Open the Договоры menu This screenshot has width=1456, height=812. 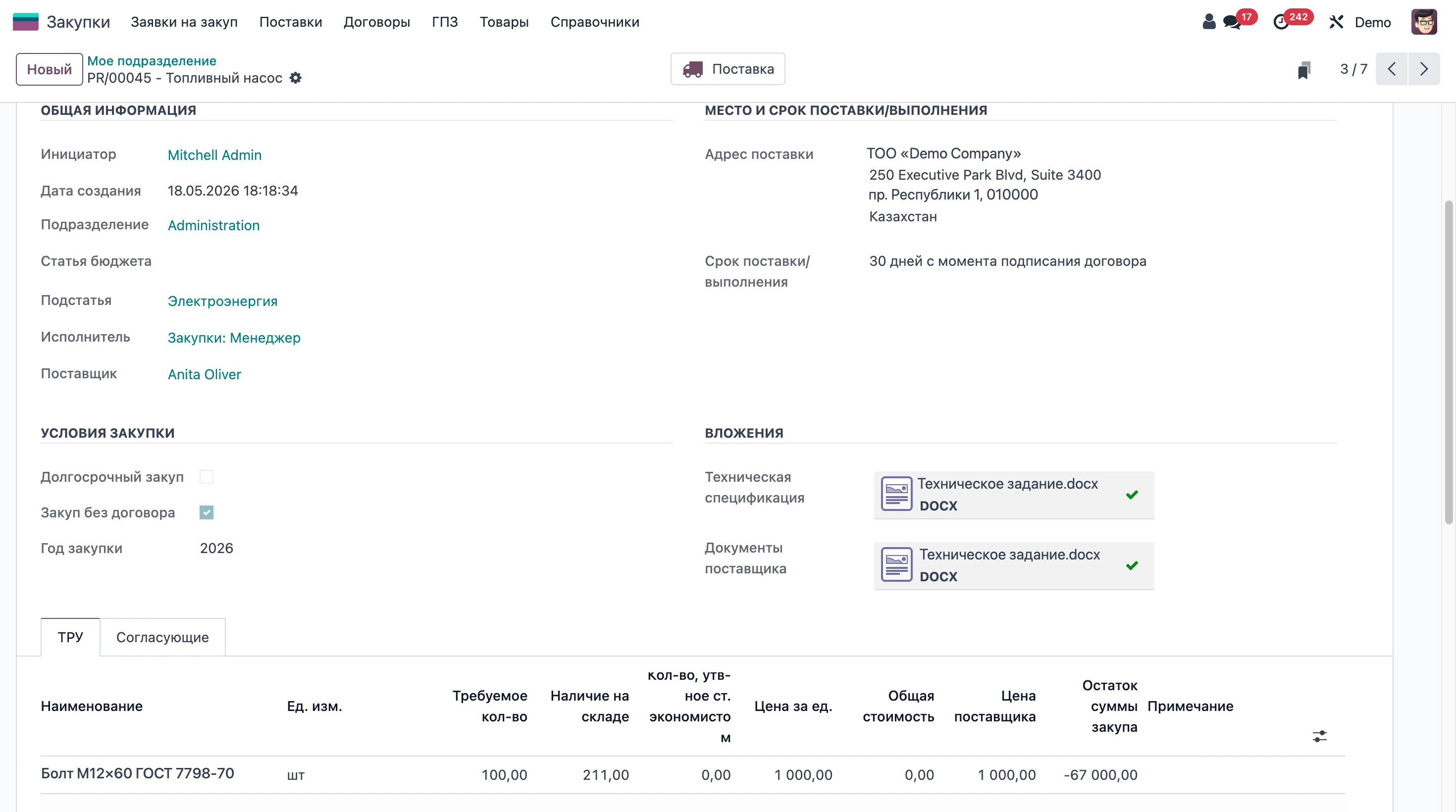[377, 22]
